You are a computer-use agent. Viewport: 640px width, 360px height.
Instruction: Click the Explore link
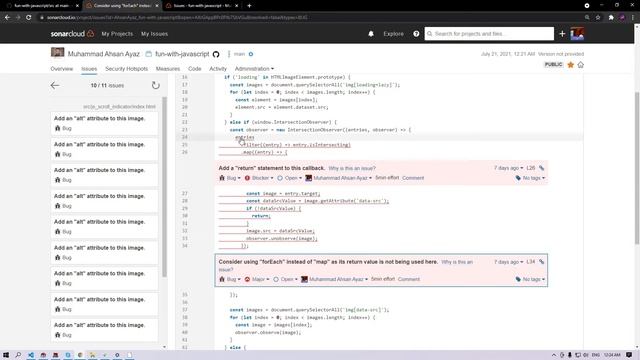393,34
